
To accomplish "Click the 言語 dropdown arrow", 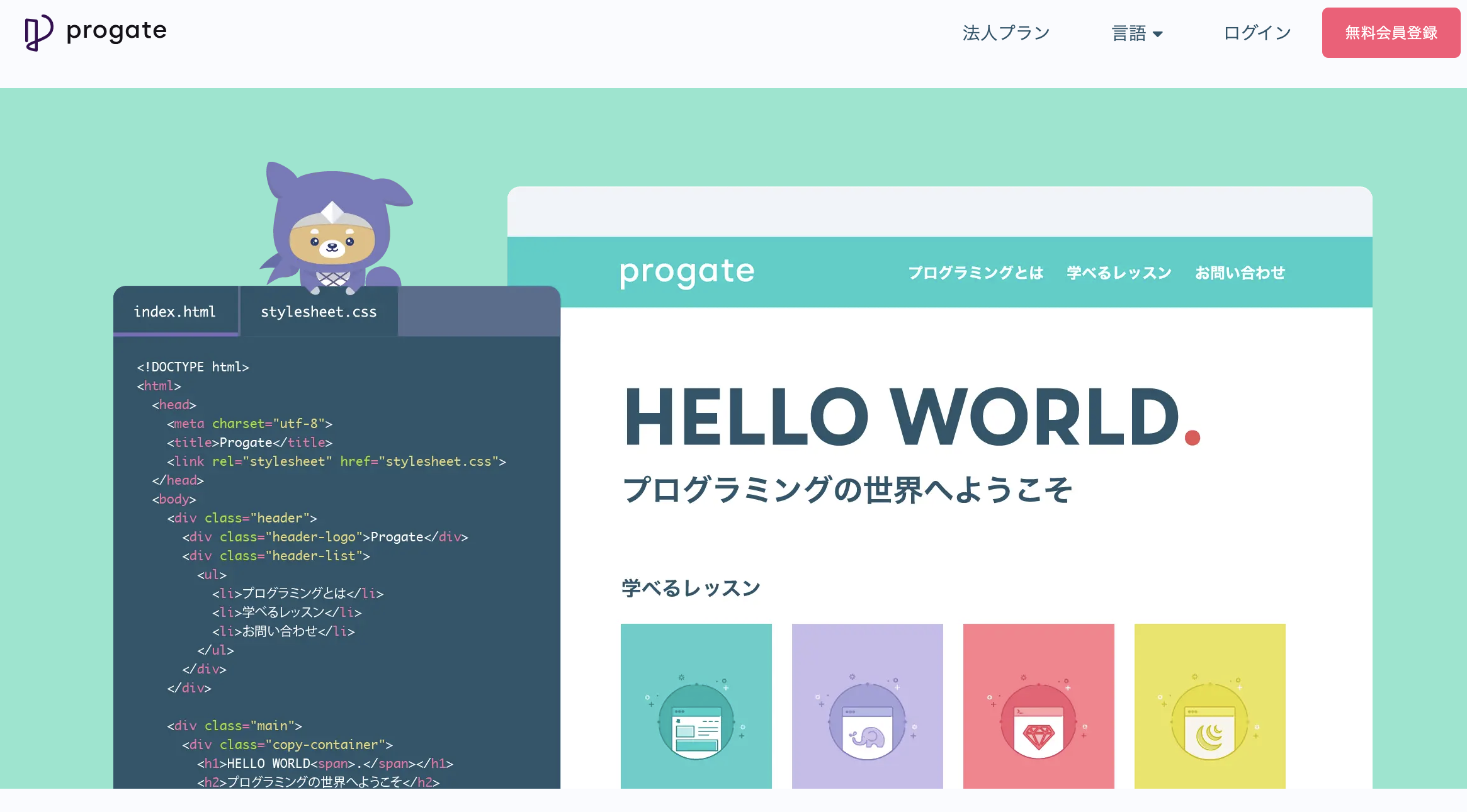I will [x=1157, y=34].
